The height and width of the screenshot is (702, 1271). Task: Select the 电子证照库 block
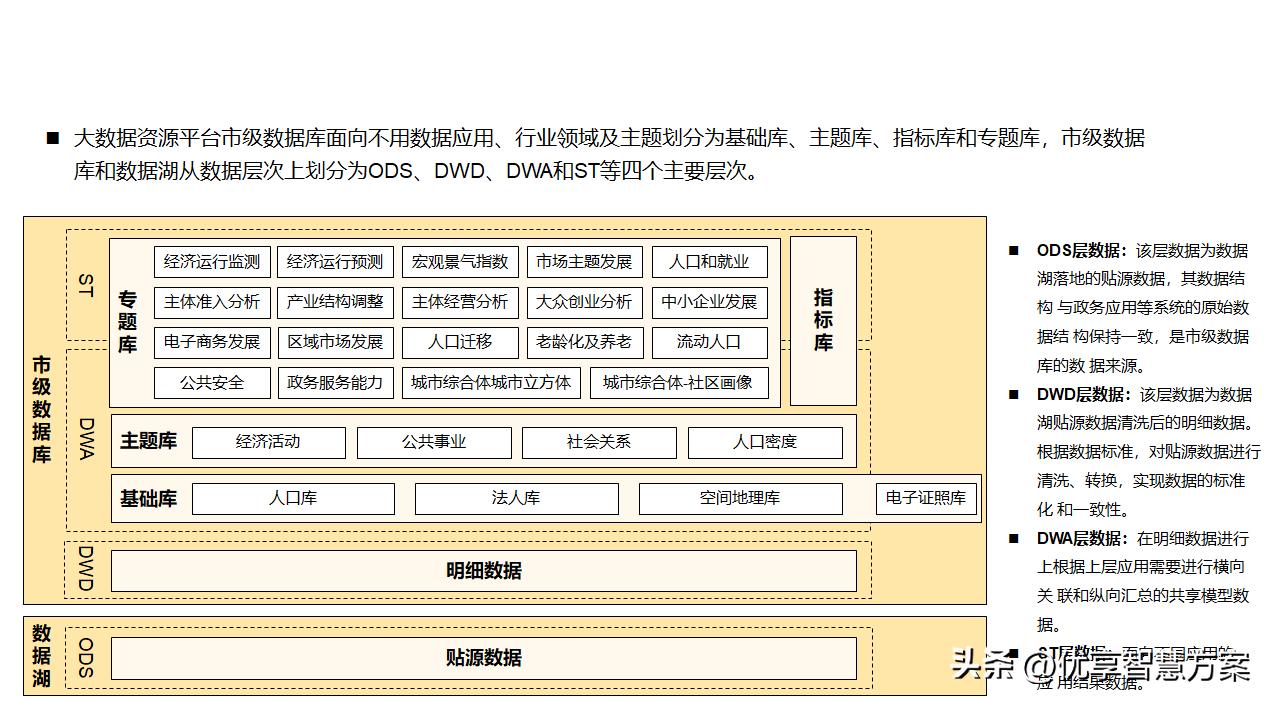(926, 498)
